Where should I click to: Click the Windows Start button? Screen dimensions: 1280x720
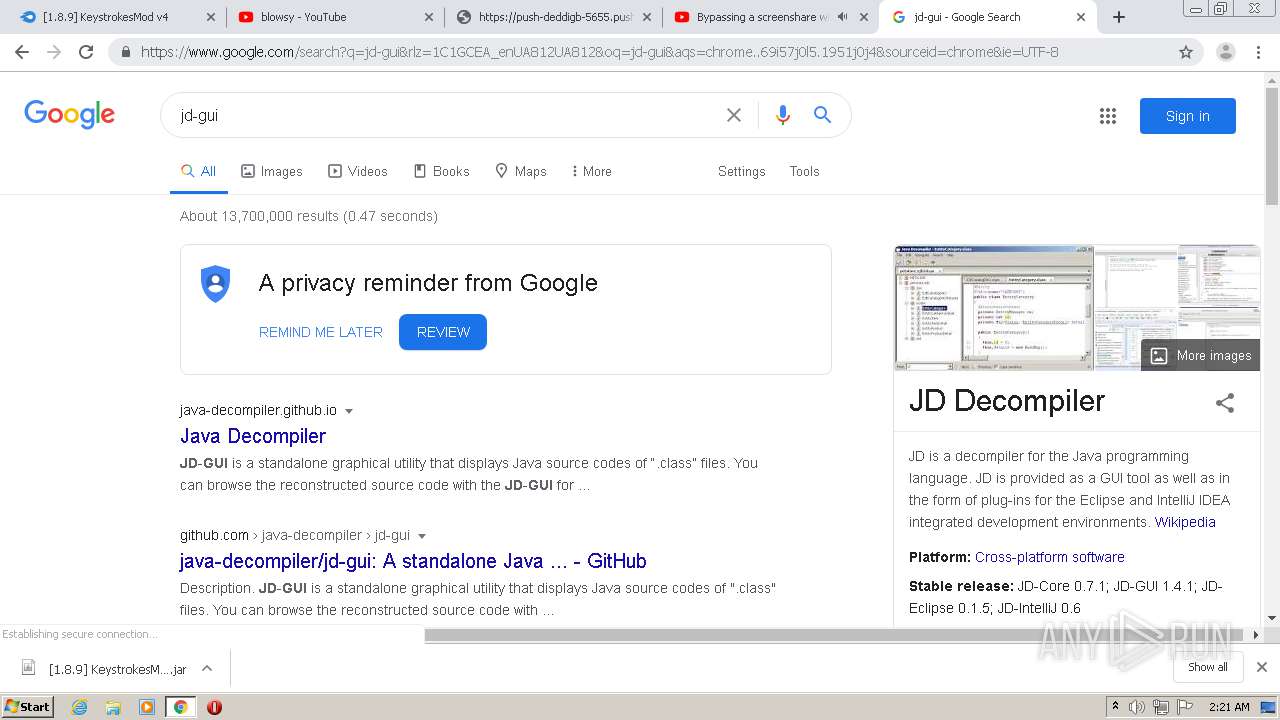28,707
